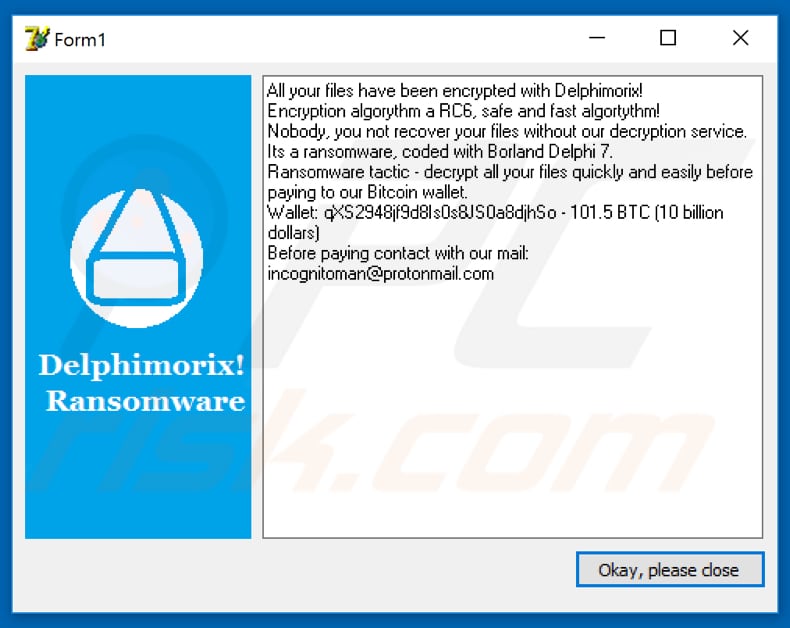Click the Form1 title text
The height and width of the screenshot is (628, 790).
(80, 40)
